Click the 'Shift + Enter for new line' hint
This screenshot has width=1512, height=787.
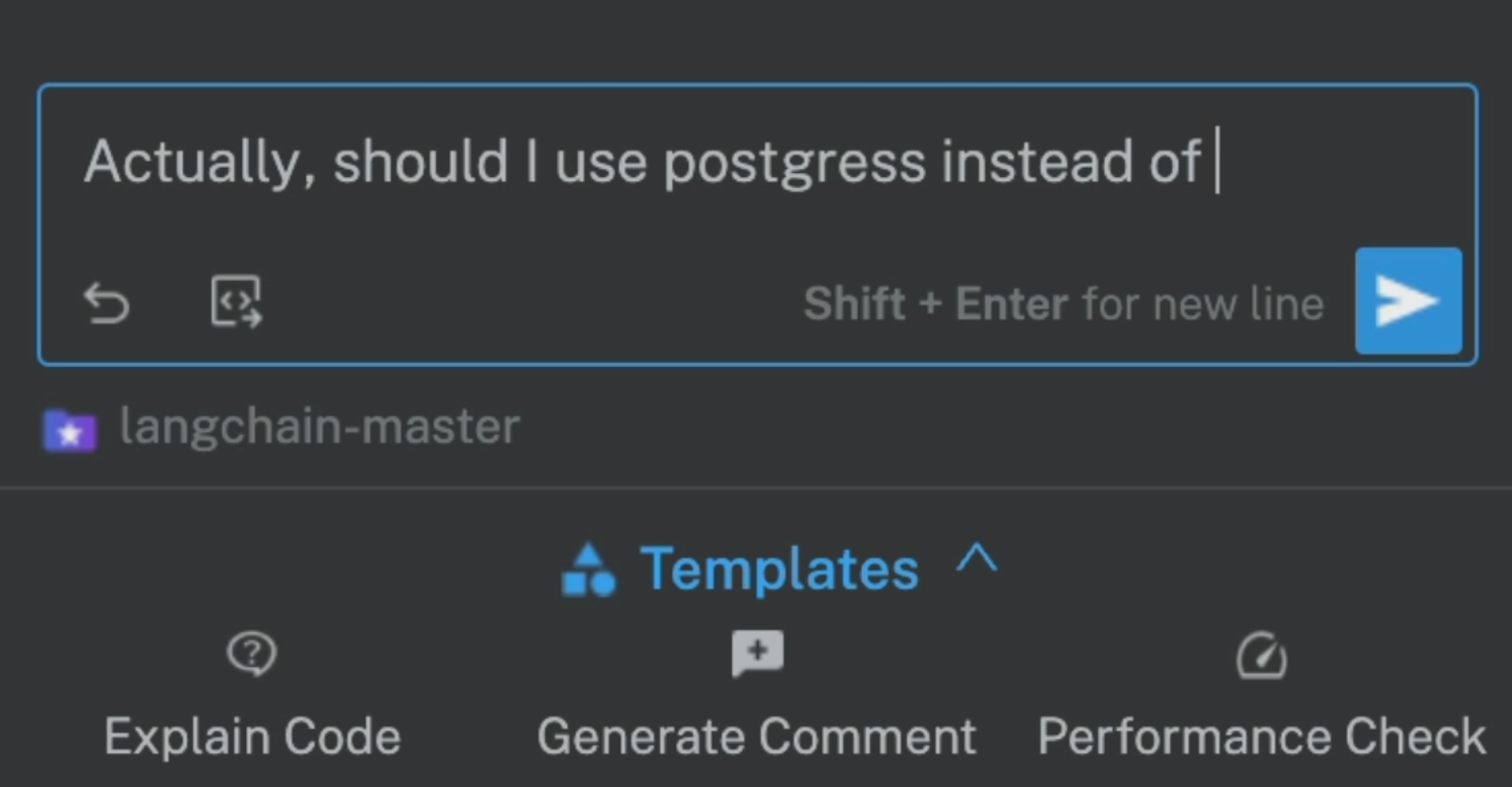tap(1063, 303)
